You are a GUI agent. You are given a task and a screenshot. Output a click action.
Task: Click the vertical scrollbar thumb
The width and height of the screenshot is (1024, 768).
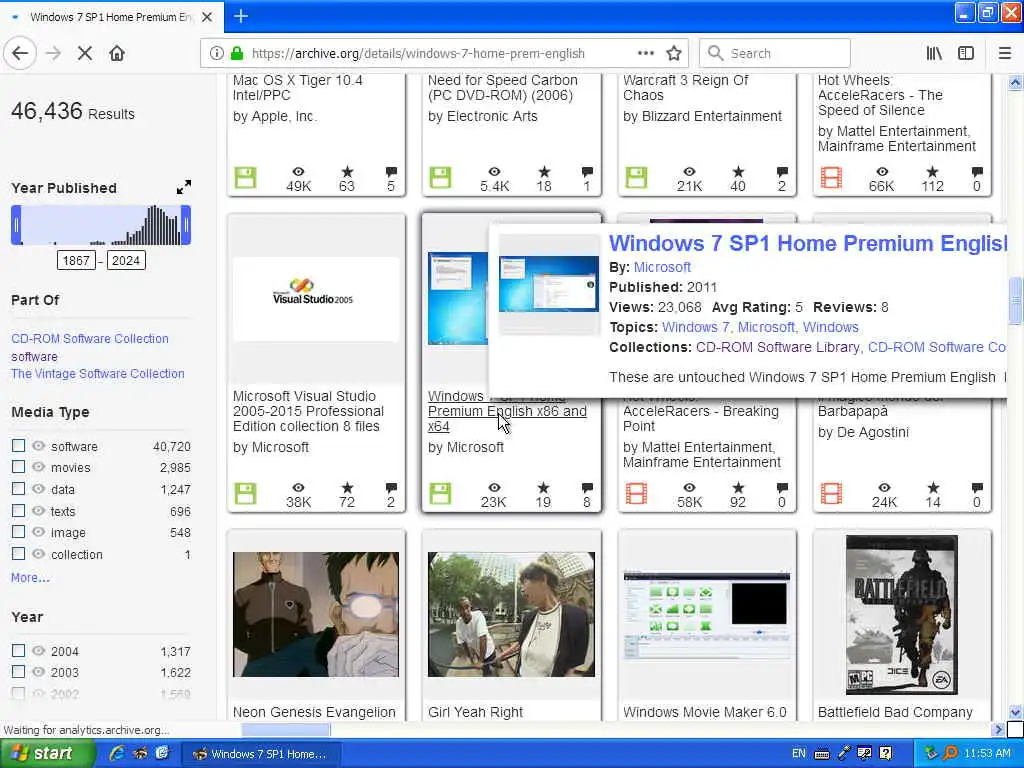coord(1015,300)
